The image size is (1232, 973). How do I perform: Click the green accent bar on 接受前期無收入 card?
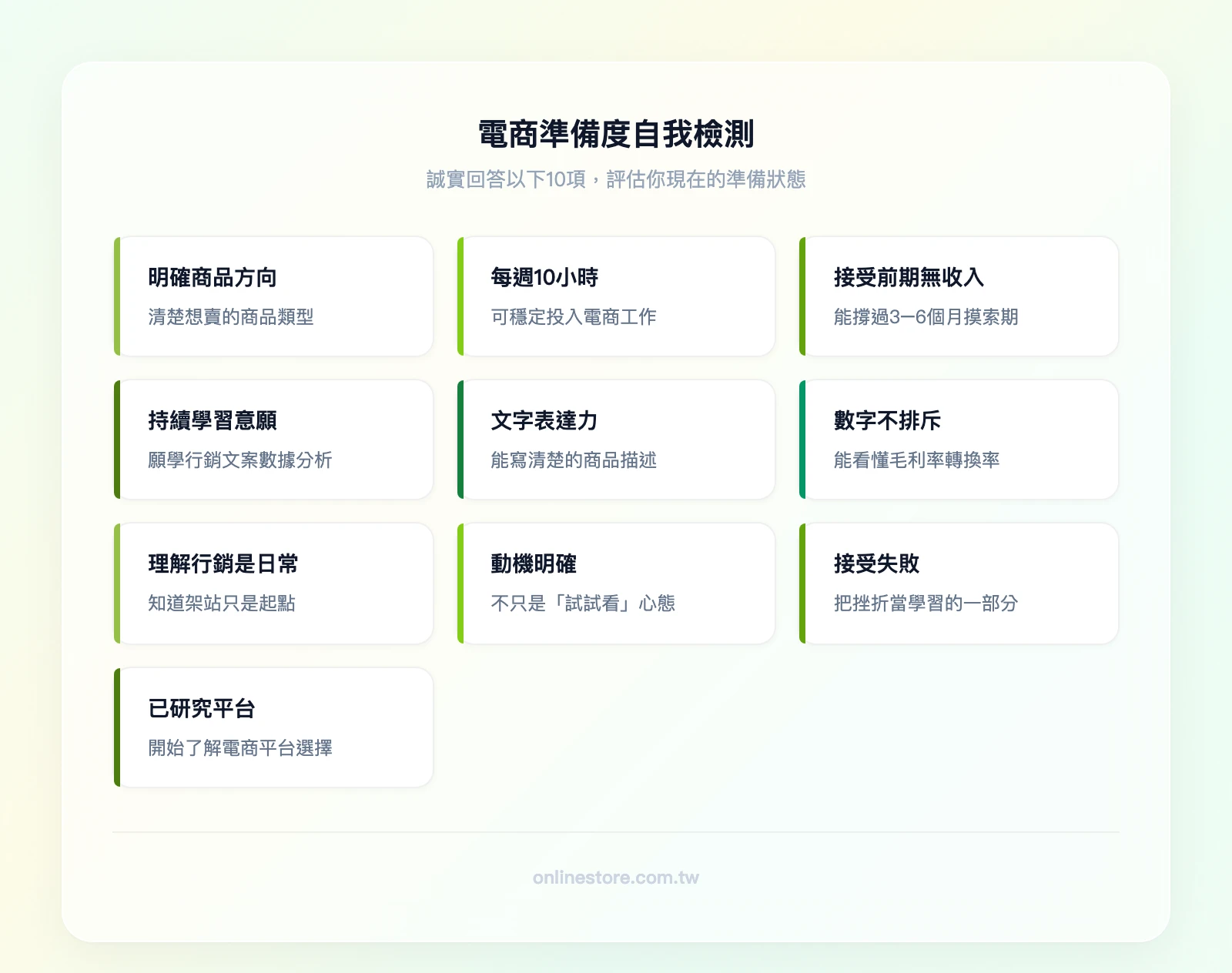804,296
